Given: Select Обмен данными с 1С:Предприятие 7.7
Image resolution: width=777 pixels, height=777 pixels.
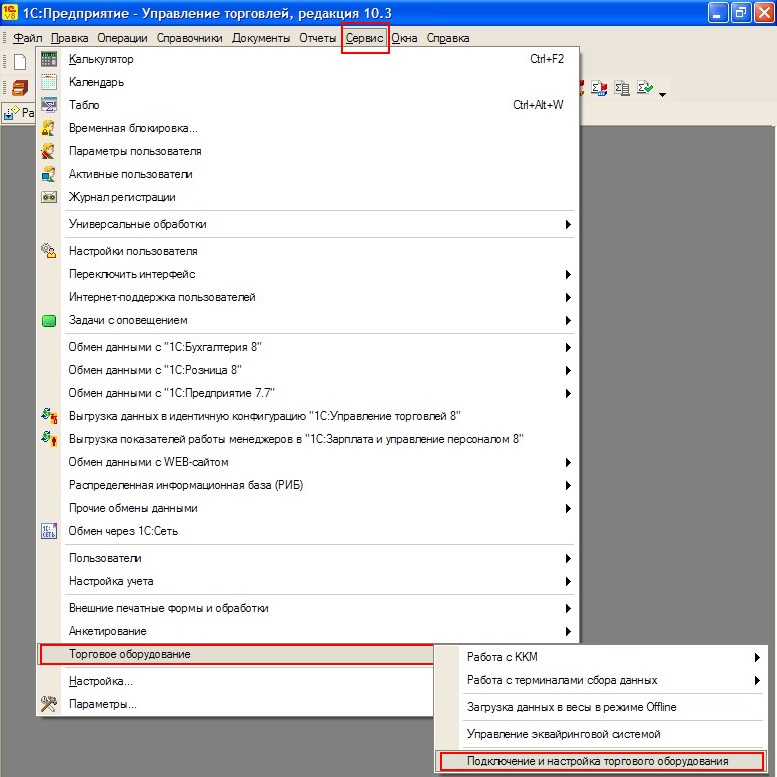Looking at the screenshot, I should [308, 393].
